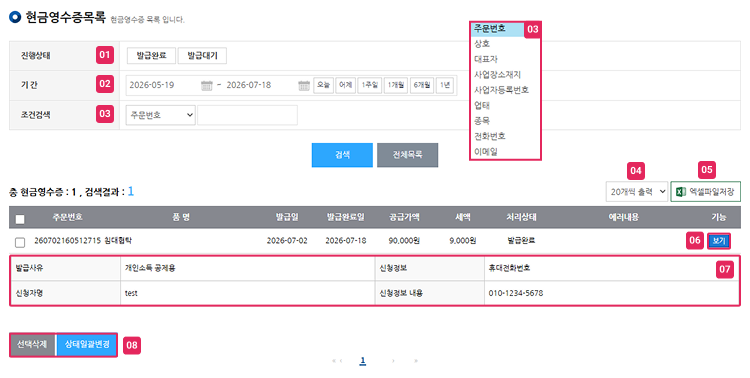The width and height of the screenshot is (750, 378).
Task: Click supply amount 90,000원
Action: pyautogui.click(x=404, y=241)
